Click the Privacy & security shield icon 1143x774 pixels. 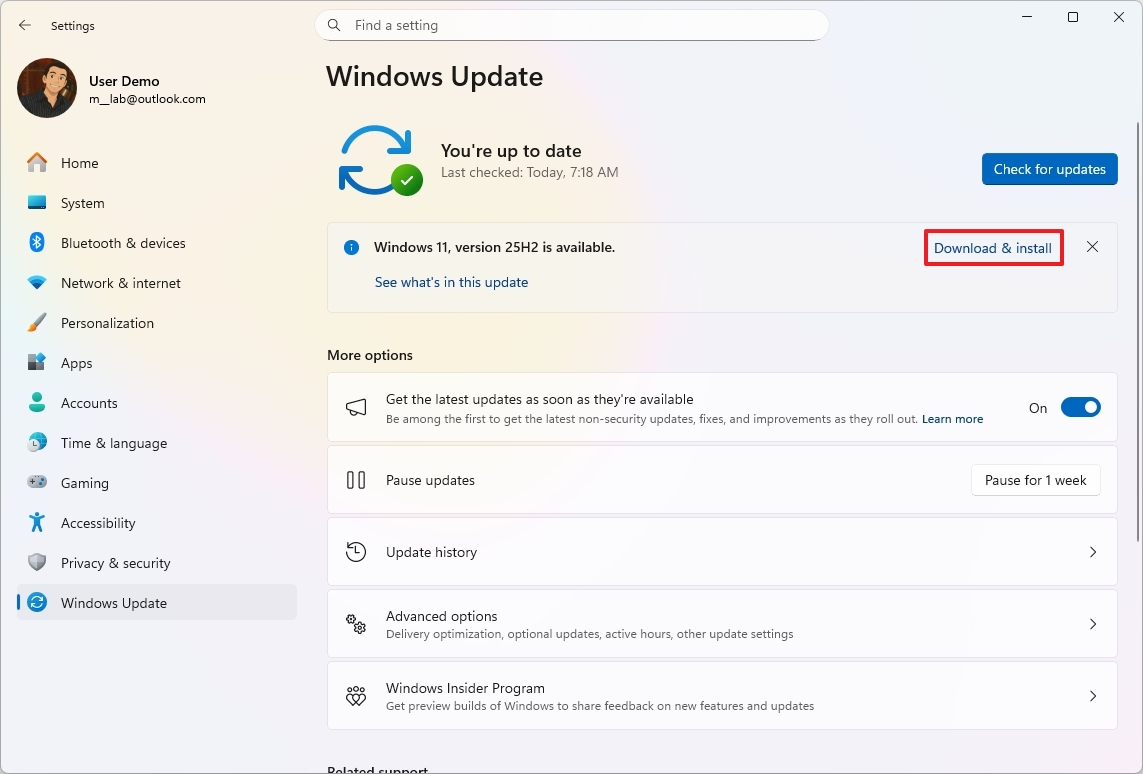37,563
